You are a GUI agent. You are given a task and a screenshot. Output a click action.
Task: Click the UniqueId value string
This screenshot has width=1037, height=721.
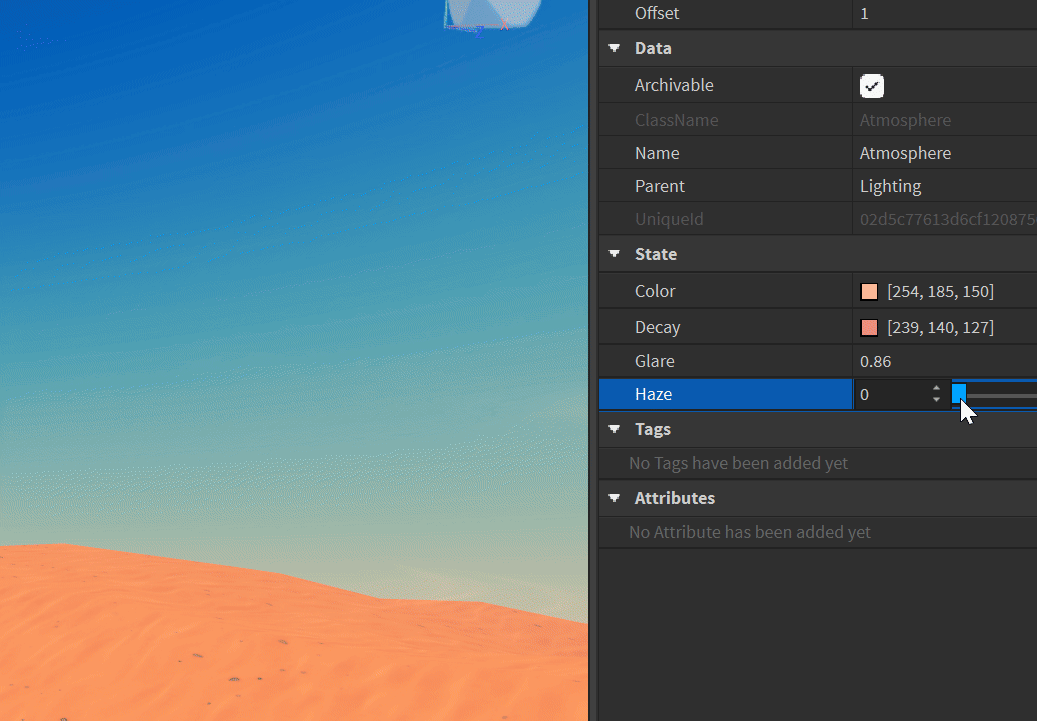pyautogui.click(x=948, y=219)
